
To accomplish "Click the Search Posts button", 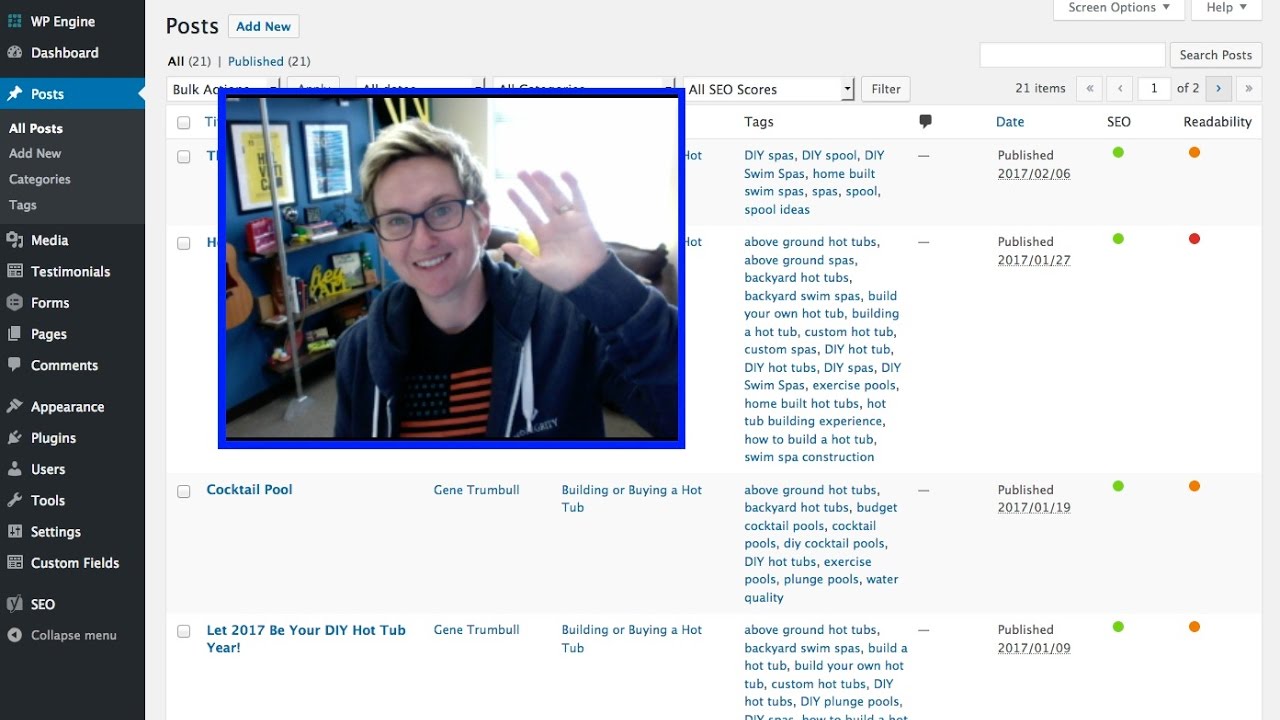I will (1216, 55).
